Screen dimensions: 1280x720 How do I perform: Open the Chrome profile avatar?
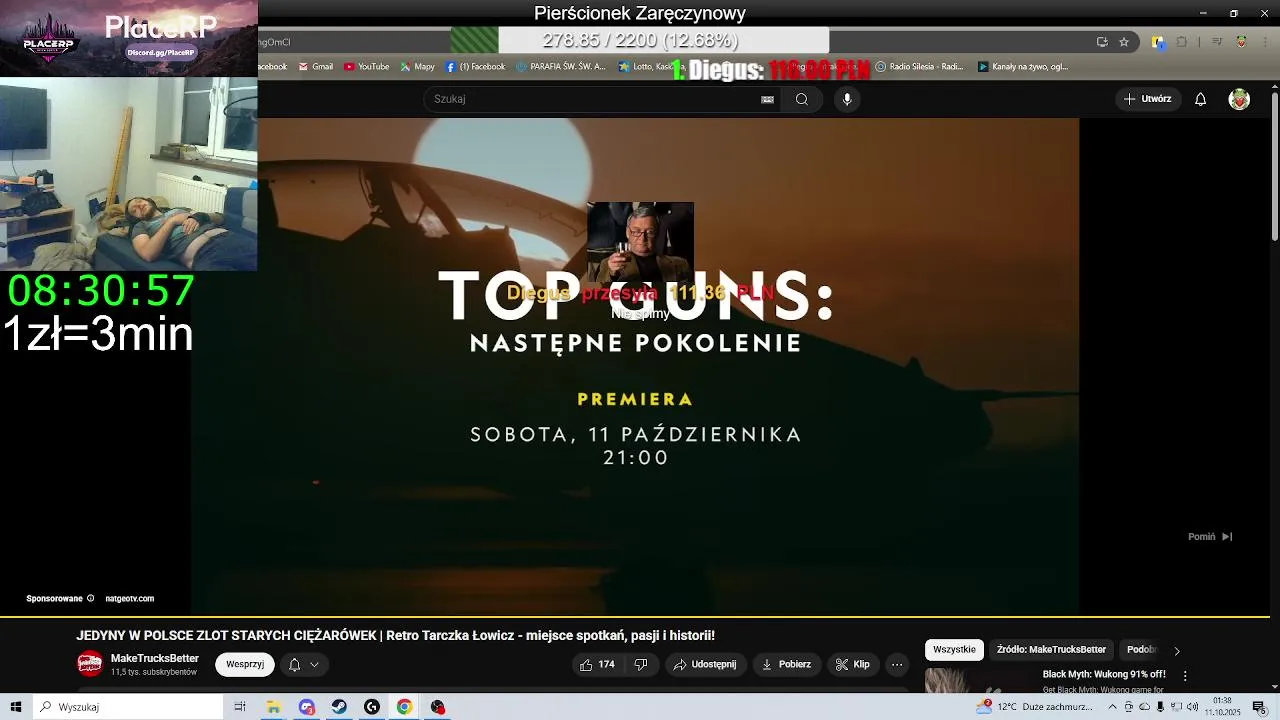point(1241,42)
